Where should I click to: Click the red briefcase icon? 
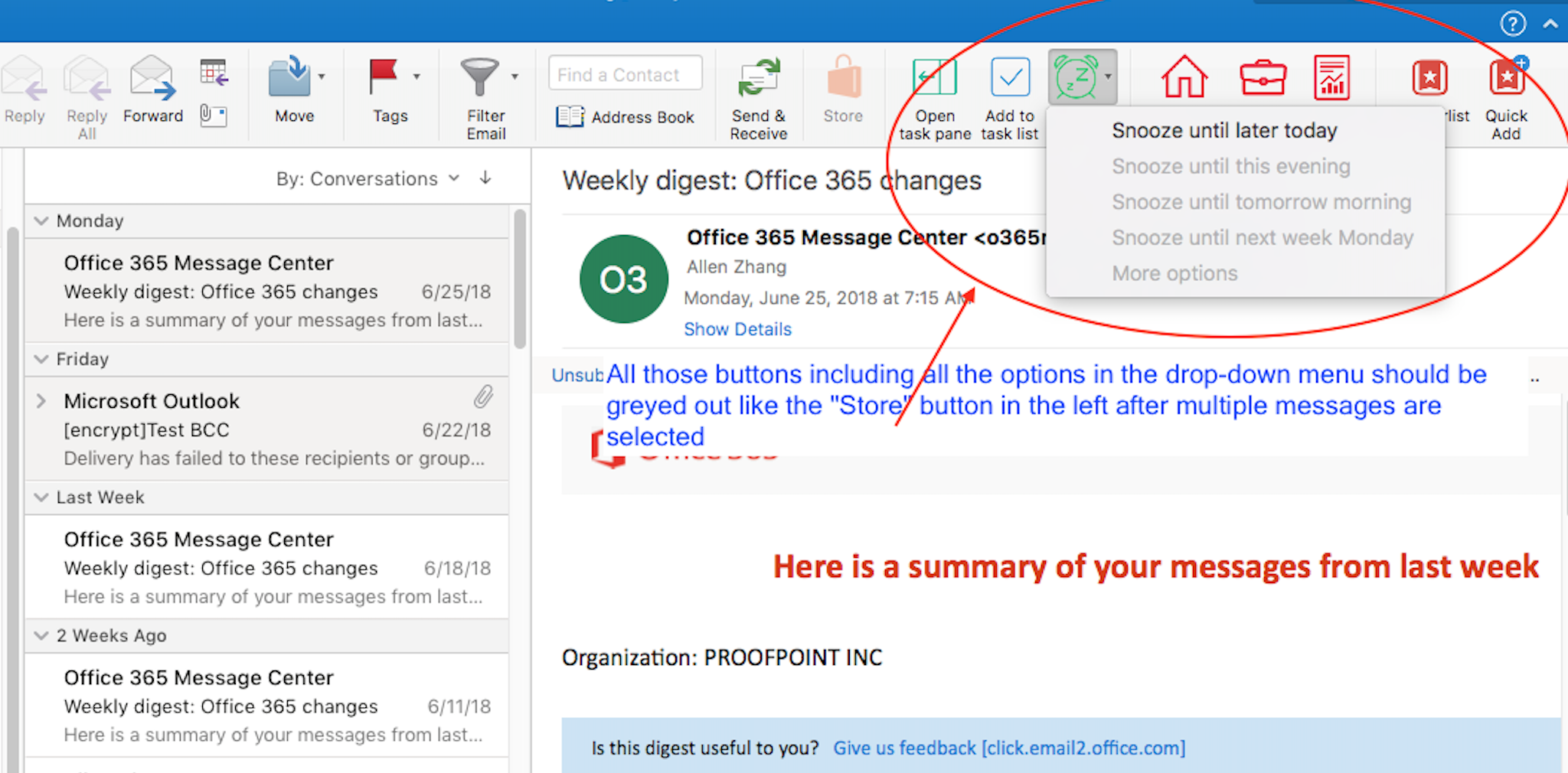tap(1263, 77)
